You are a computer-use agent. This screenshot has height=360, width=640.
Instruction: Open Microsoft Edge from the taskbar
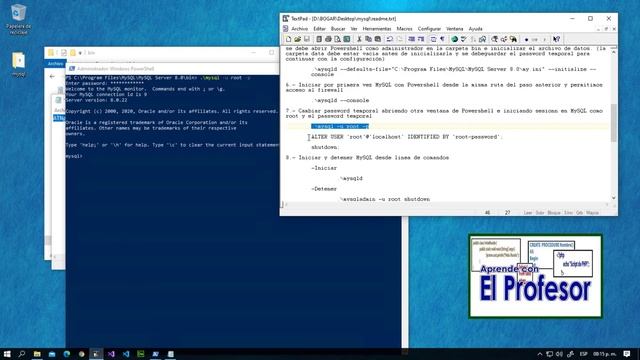[67, 354]
